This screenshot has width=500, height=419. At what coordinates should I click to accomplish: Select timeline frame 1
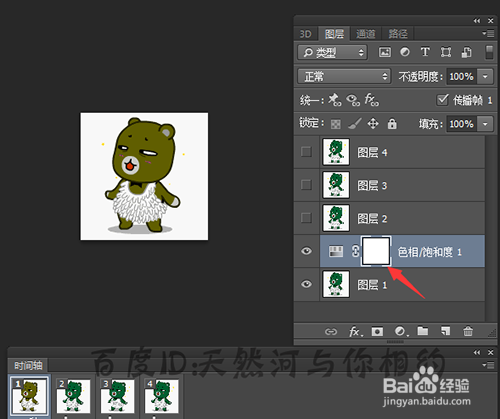29,396
